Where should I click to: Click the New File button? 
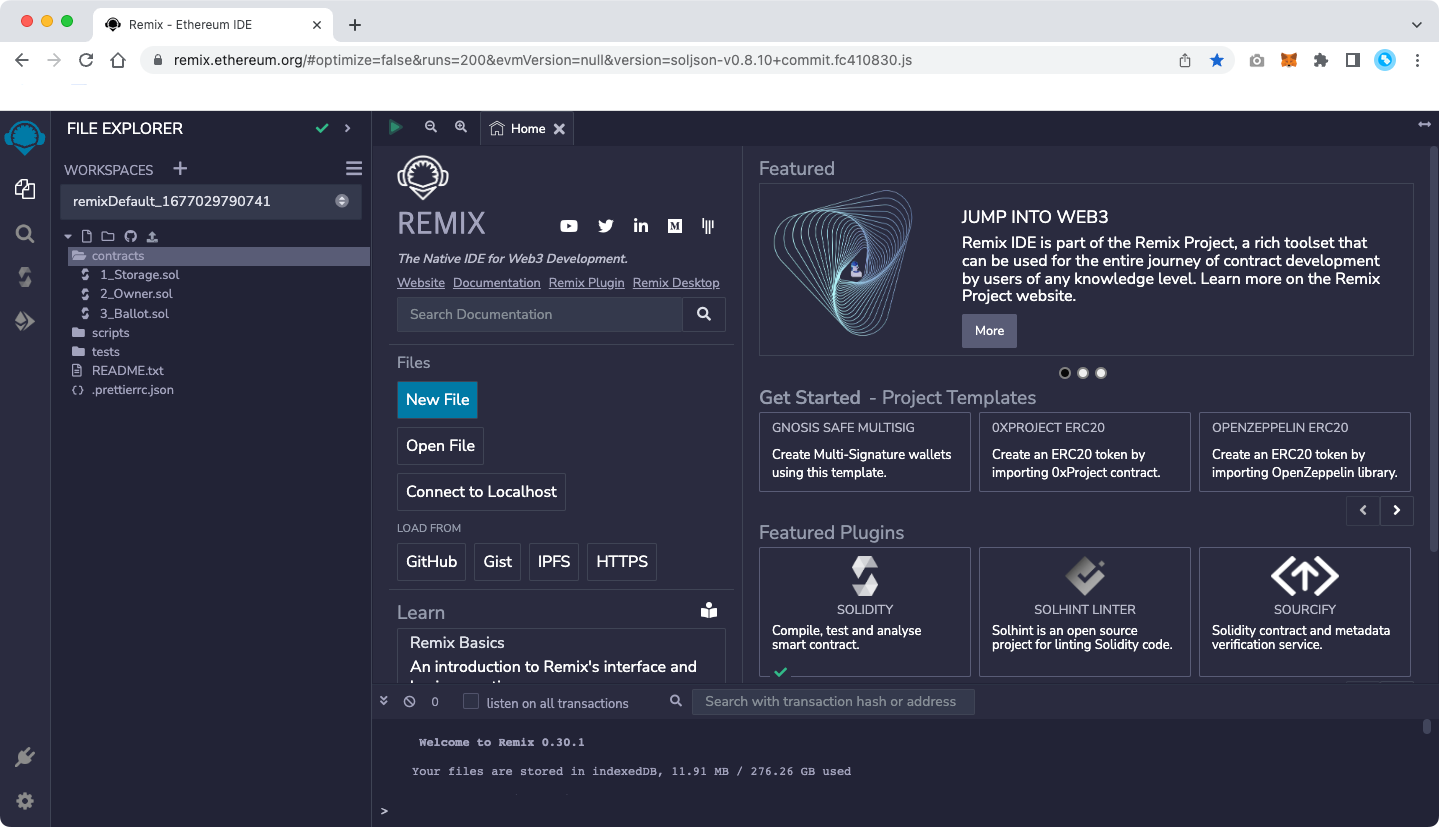[x=437, y=400]
